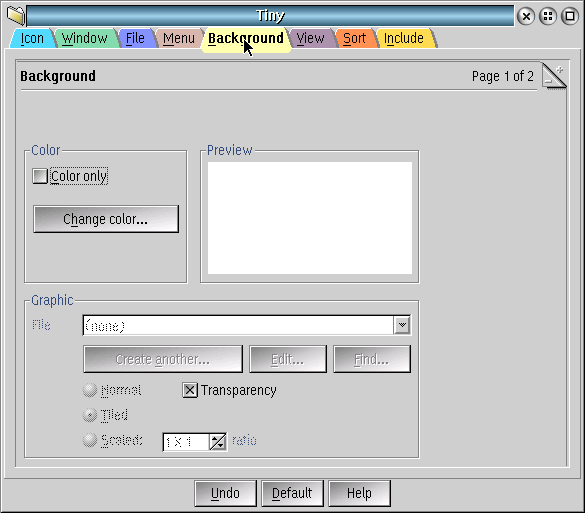
Task: Click the ratio spin button arrows
Action: (x=218, y=442)
